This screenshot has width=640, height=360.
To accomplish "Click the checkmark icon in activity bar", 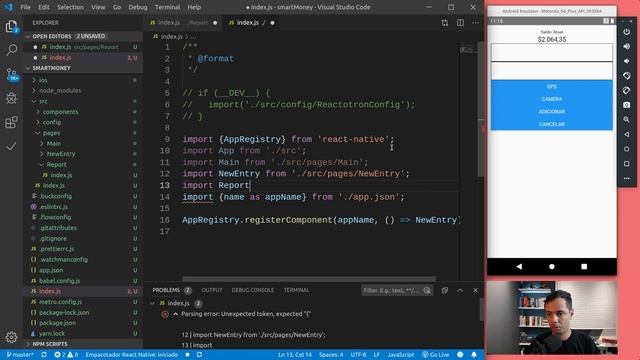I will click(11, 146).
